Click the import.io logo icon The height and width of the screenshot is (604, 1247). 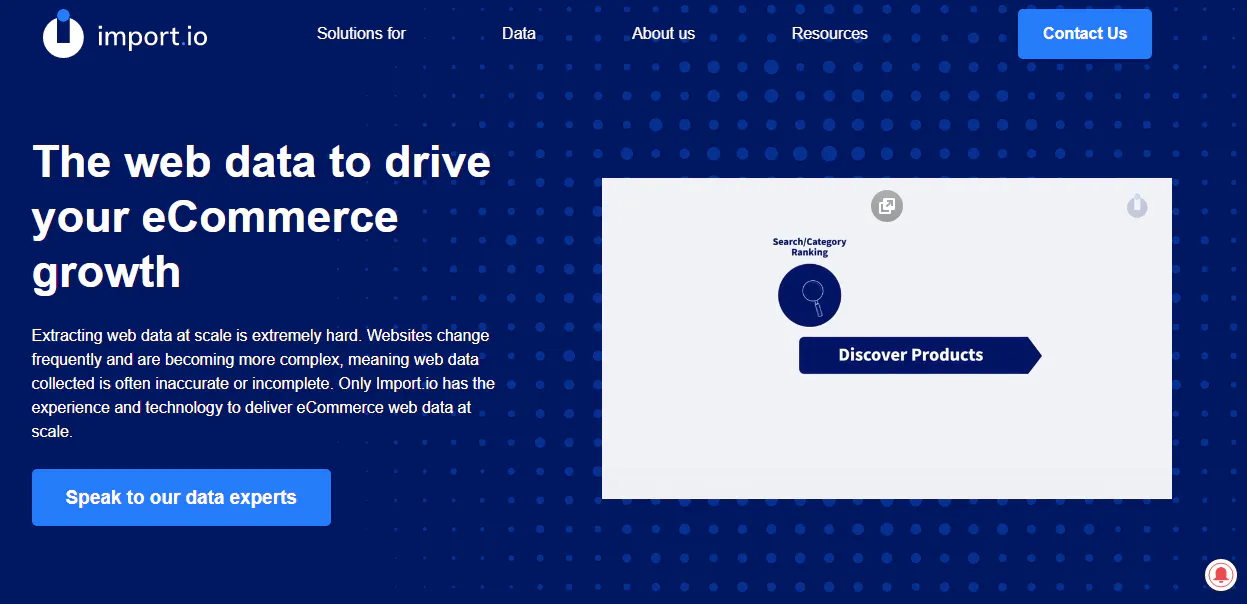62,33
